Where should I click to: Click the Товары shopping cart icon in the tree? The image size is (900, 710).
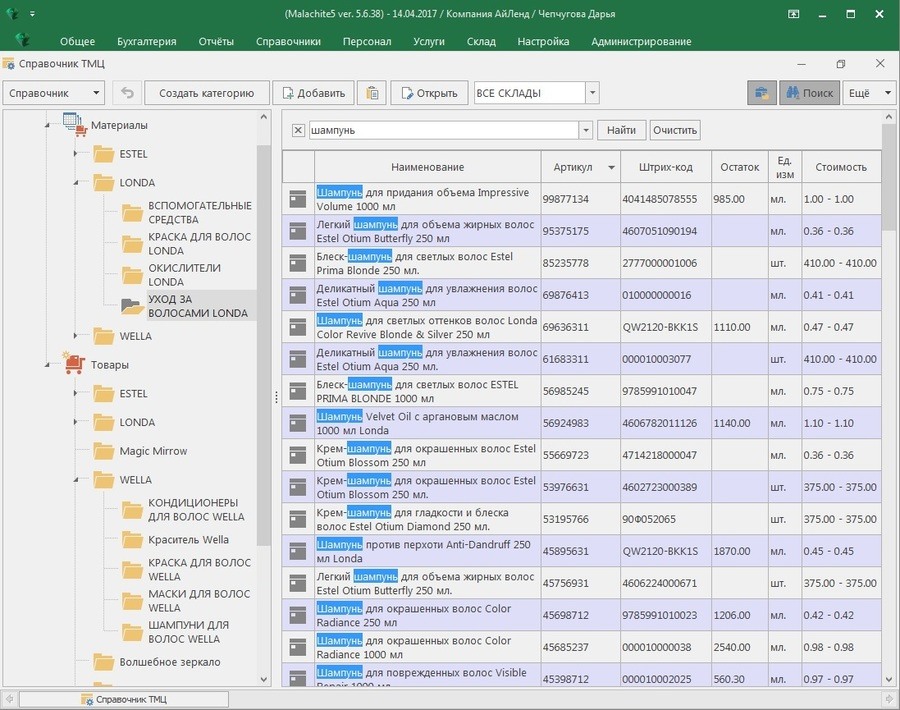[x=74, y=364]
